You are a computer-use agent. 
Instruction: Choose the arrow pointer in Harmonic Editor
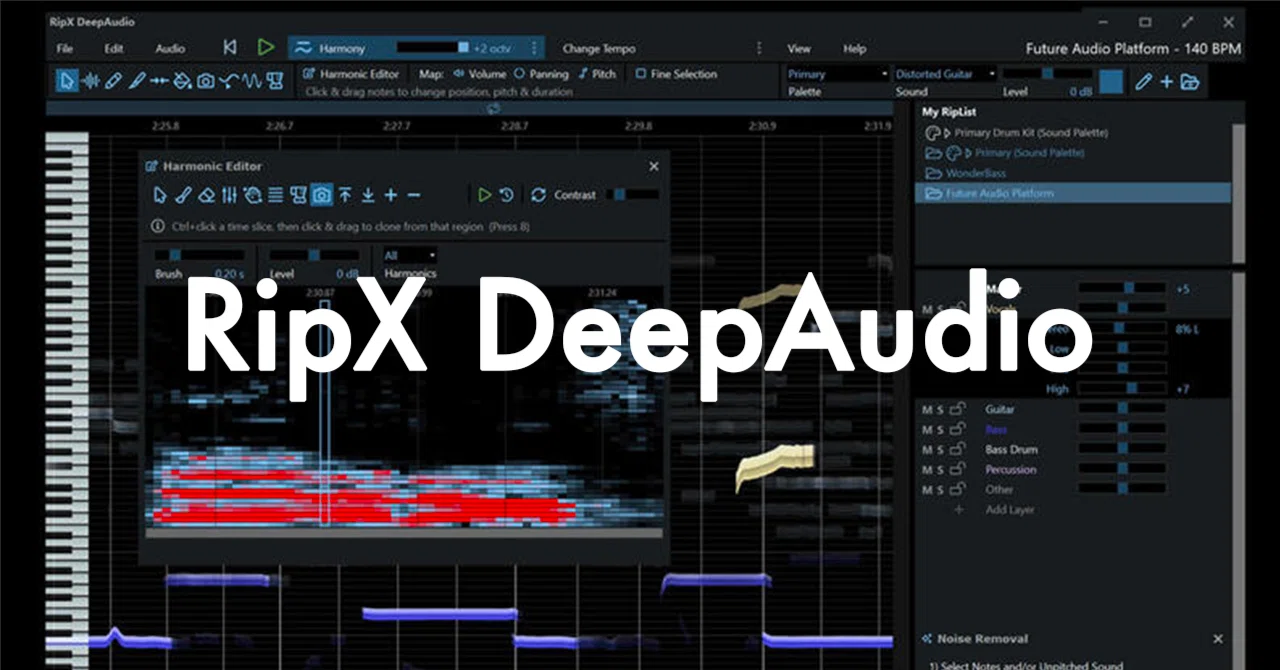tap(159, 195)
